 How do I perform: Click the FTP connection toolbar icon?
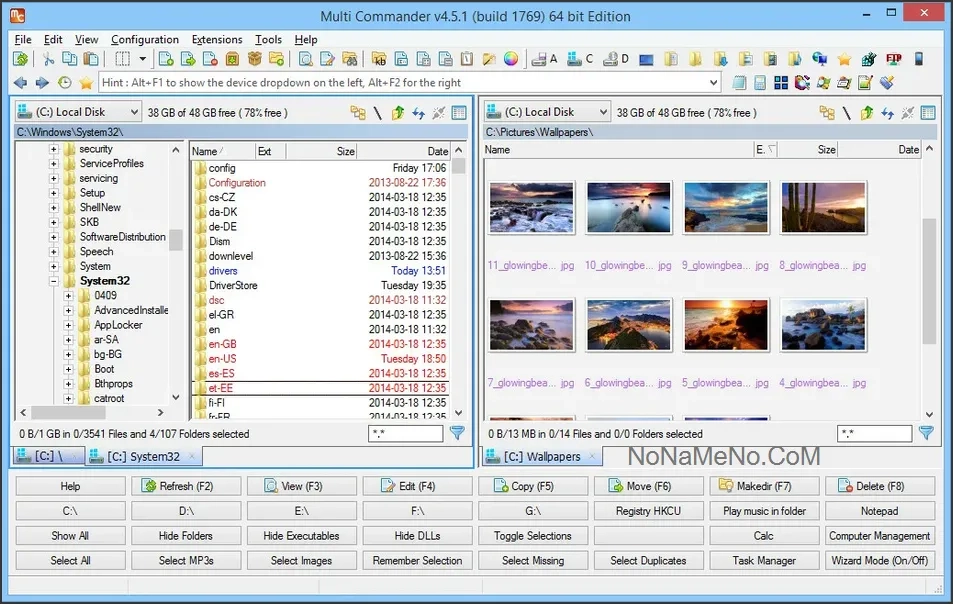click(x=892, y=60)
